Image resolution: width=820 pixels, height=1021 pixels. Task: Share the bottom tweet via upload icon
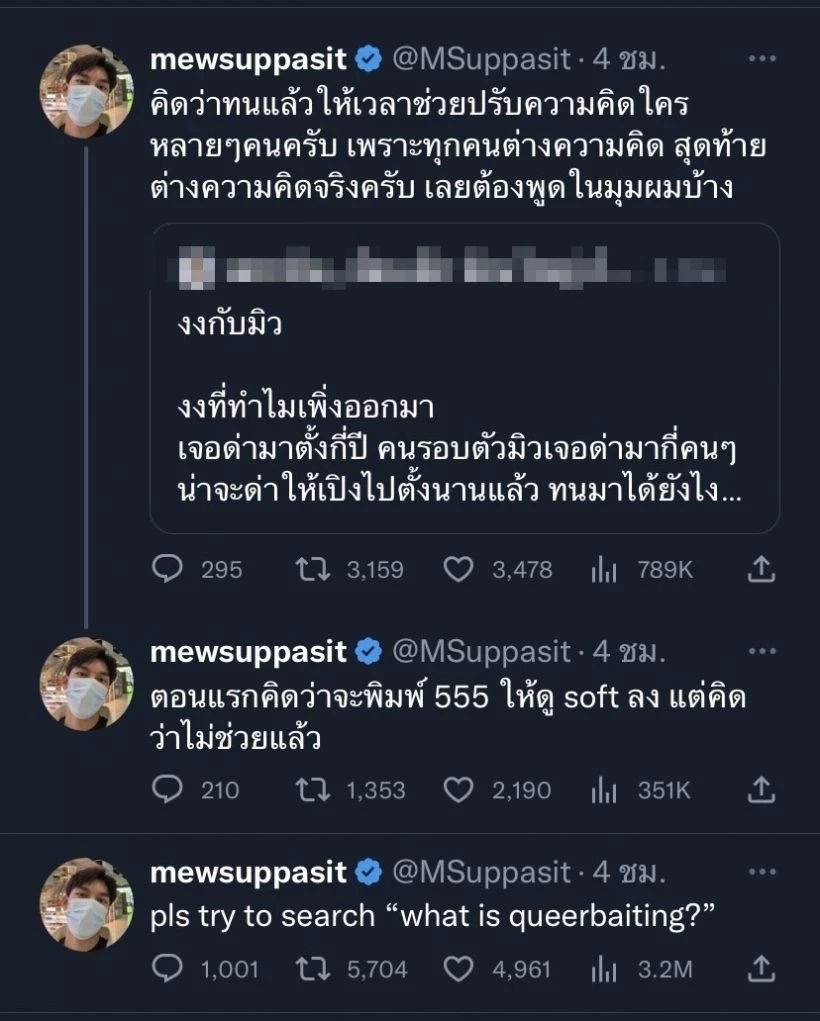pyautogui.click(x=762, y=969)
